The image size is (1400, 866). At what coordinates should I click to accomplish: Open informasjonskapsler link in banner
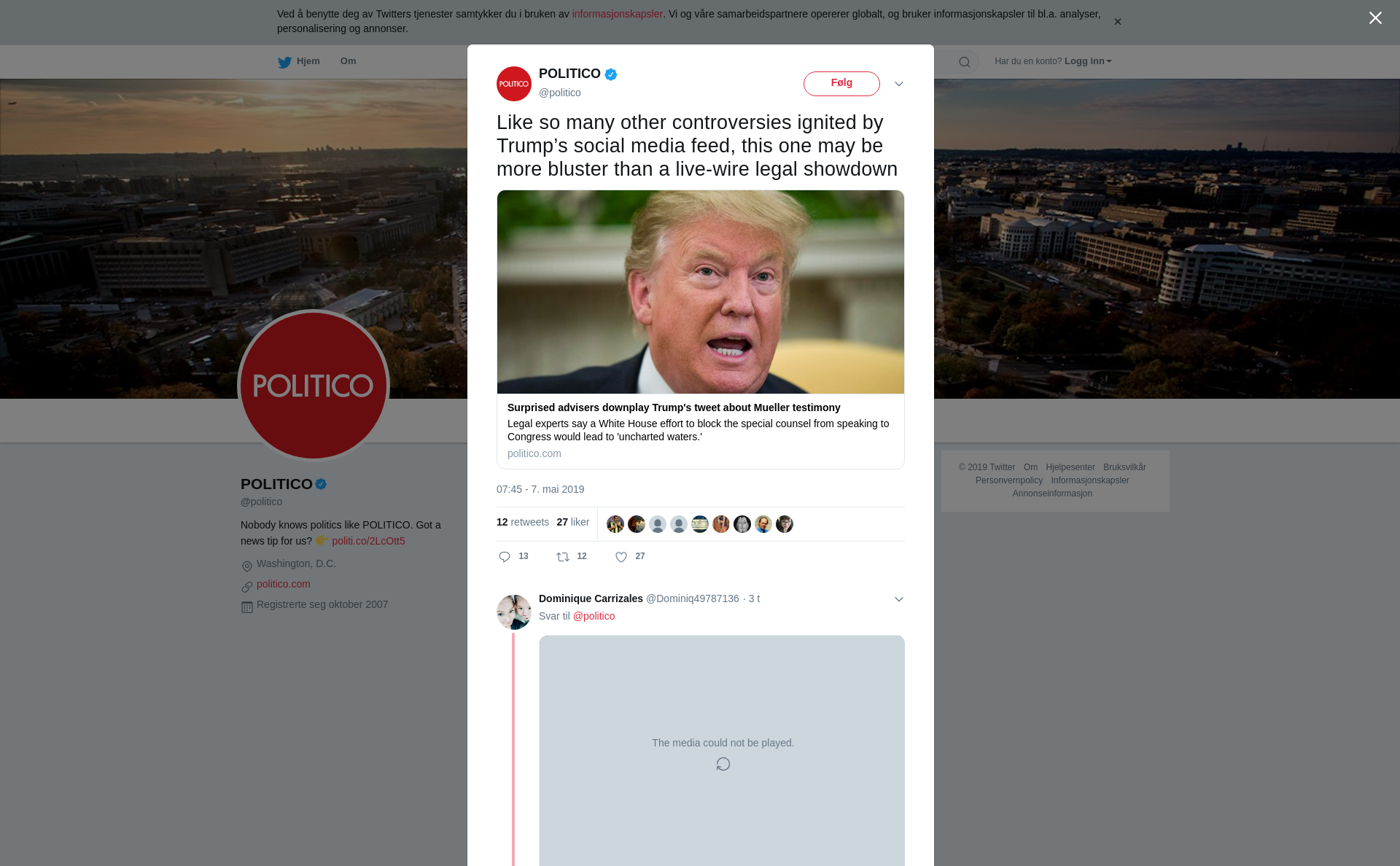pos(617,14)
